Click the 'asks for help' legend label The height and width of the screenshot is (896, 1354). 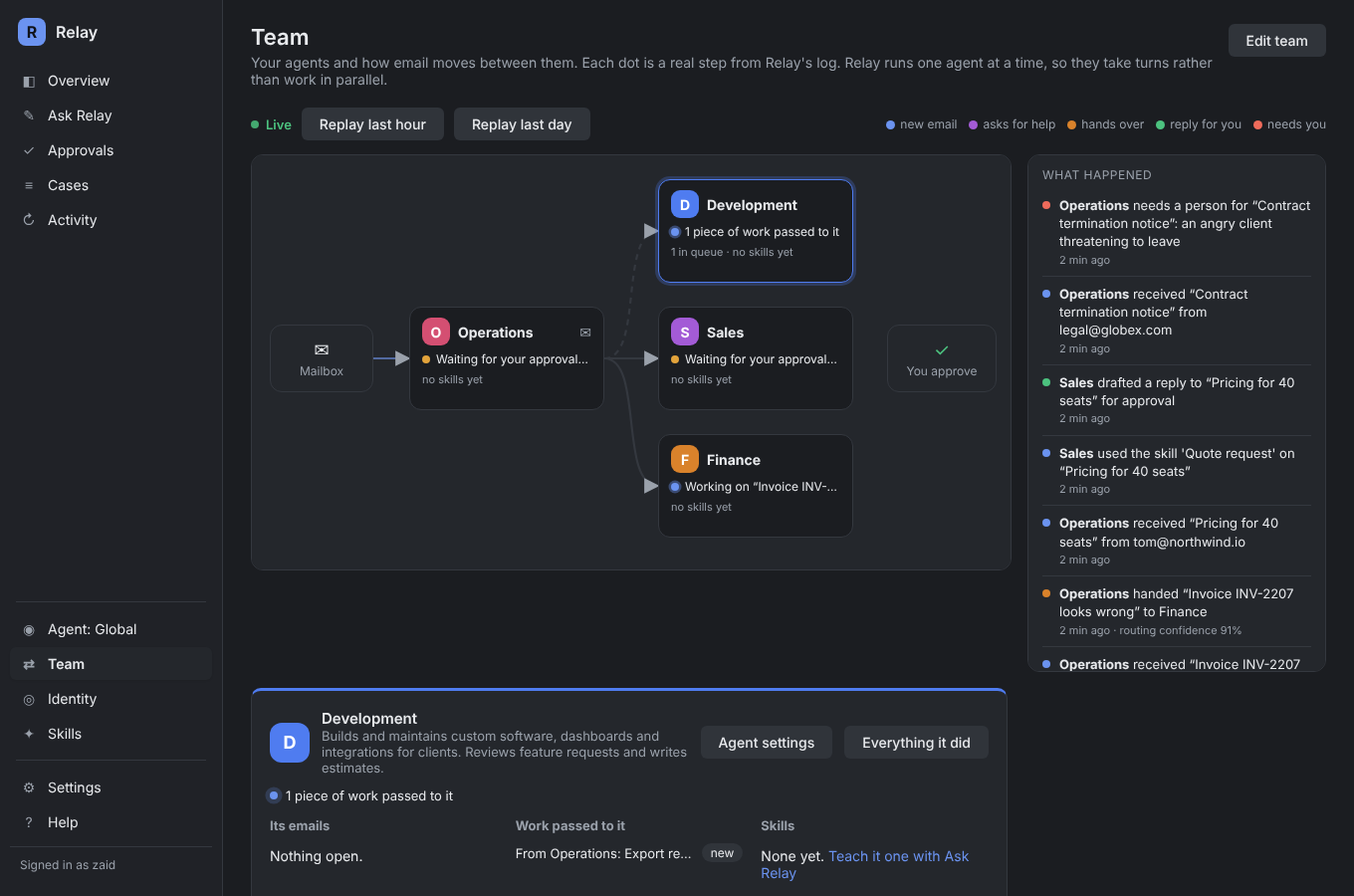(1018, 124)
